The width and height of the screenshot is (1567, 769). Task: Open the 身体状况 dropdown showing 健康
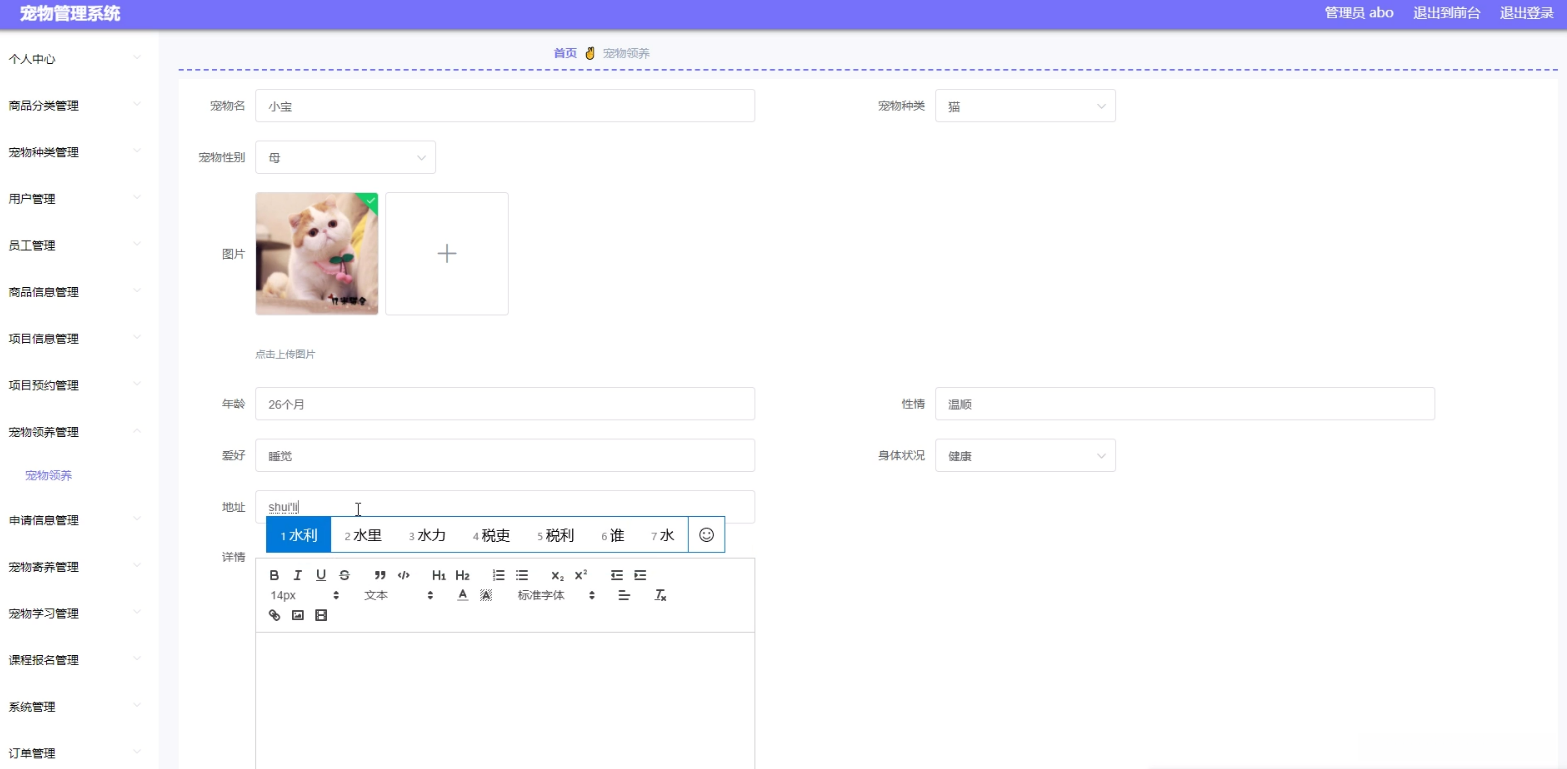(1025, 455)
